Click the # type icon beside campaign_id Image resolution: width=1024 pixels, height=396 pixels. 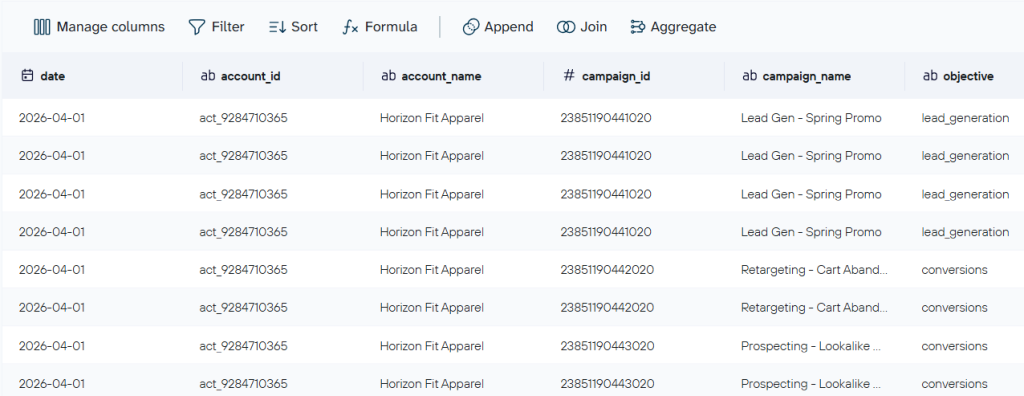point(569,76)
